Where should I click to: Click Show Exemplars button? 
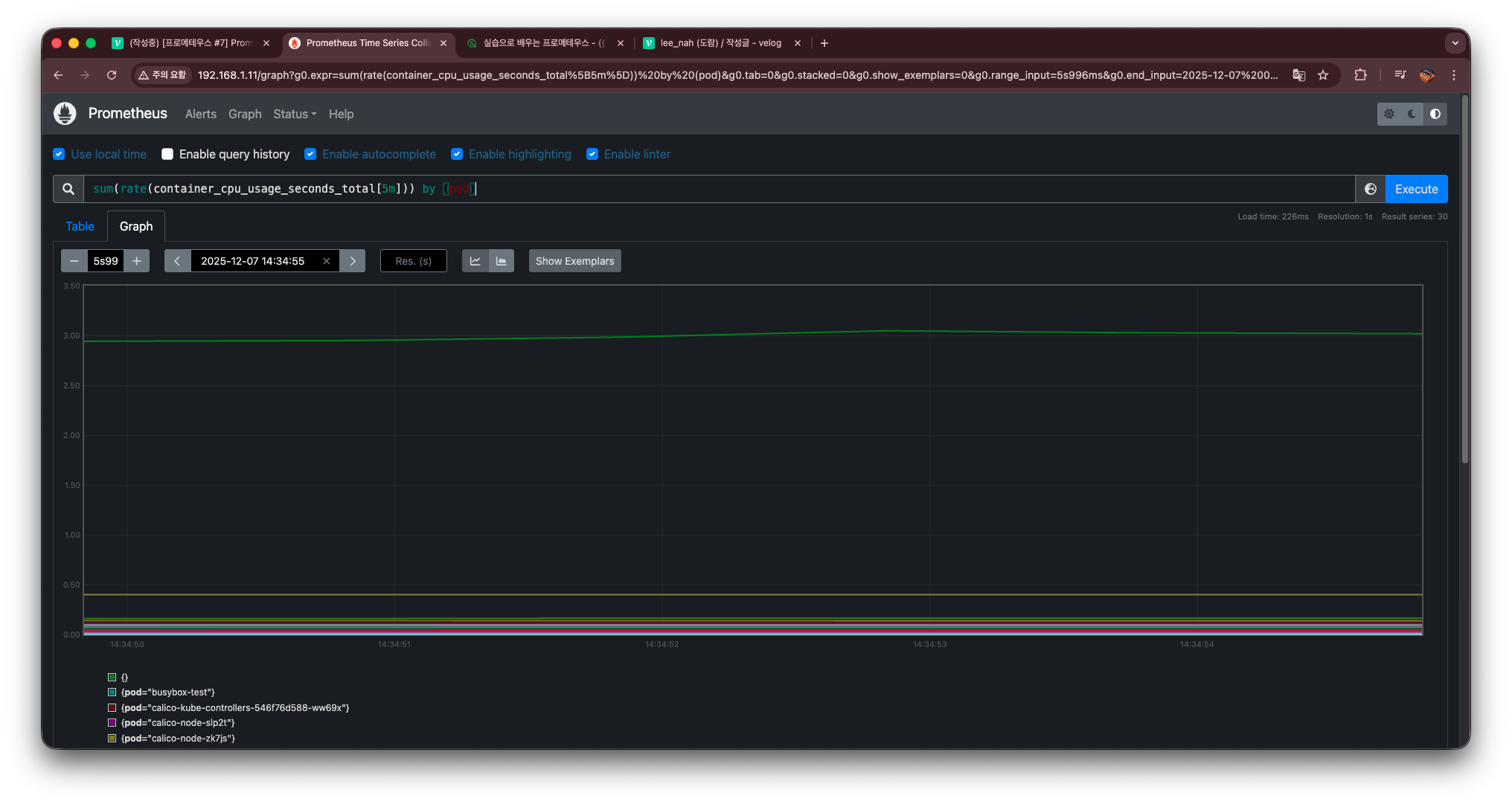click(x=574, y=261)
